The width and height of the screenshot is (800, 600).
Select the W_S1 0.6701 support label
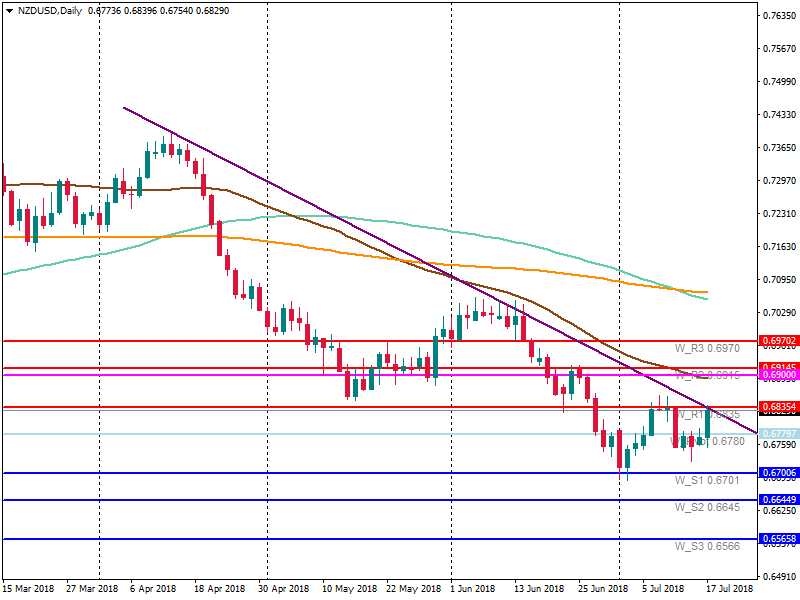coord(707,480)
